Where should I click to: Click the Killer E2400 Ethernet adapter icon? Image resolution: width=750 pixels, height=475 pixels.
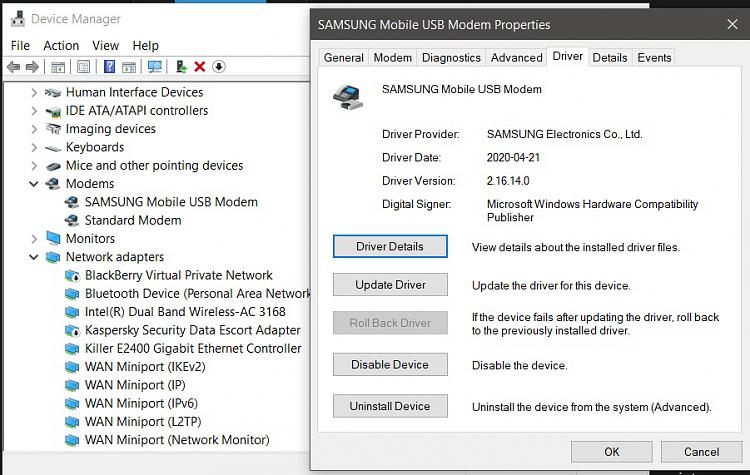[x=72, y=349]
